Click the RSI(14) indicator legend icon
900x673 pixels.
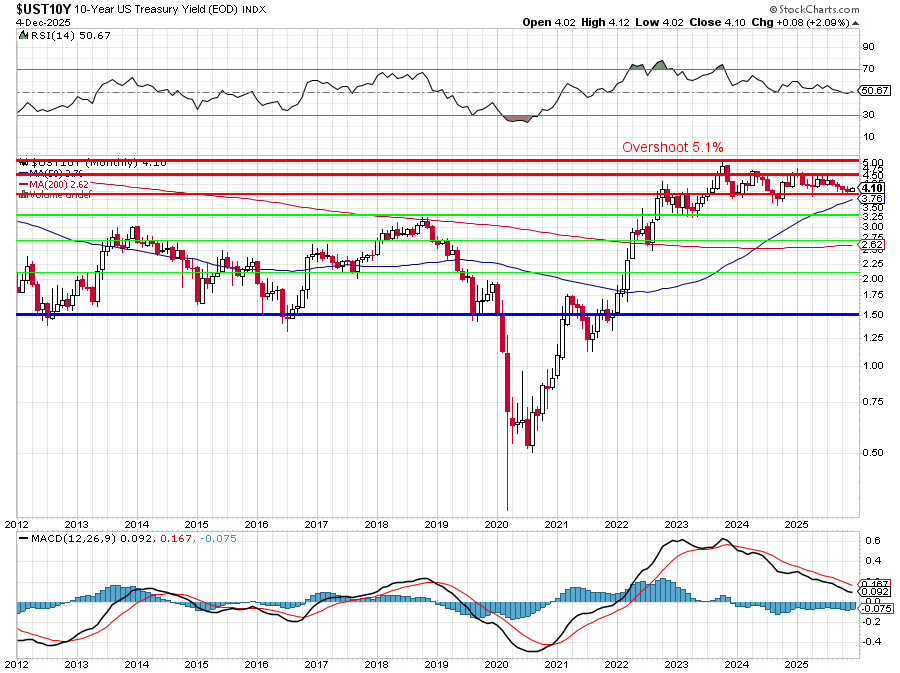22,35
